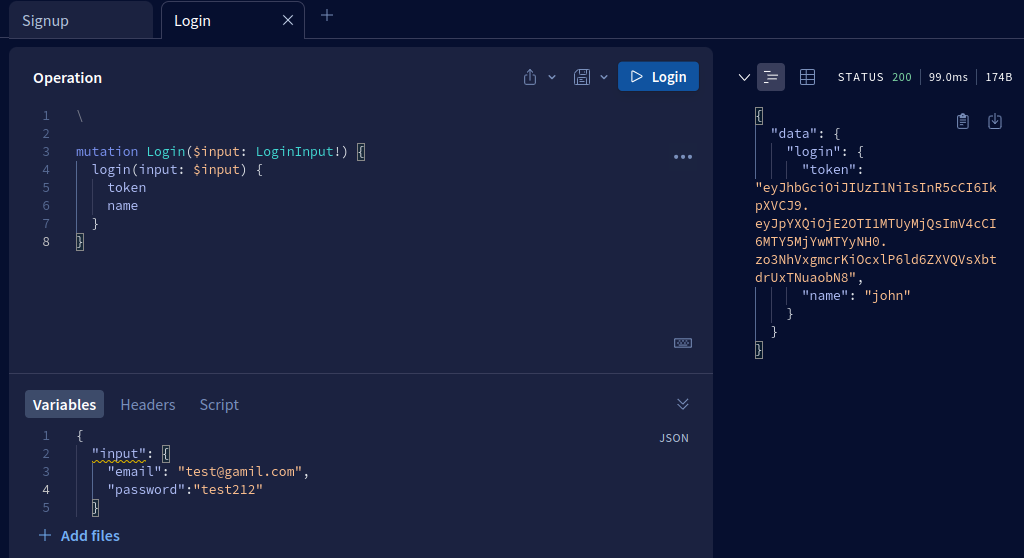The height and width of the screenshot is (558, 1024).
Task: Click the password value test212
Action: click(x=228, y=489)
